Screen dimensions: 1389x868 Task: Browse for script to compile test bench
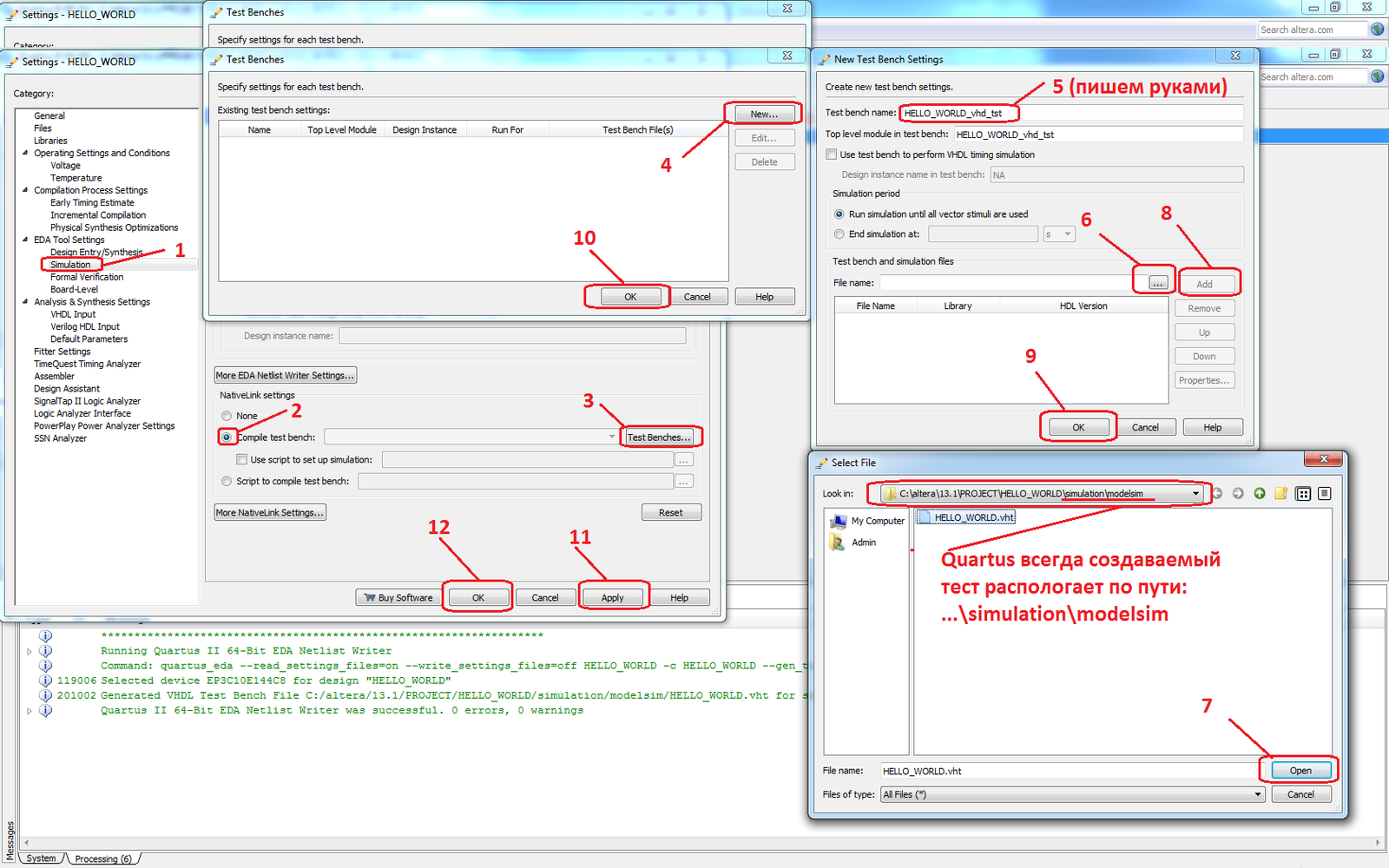[684, 481]
